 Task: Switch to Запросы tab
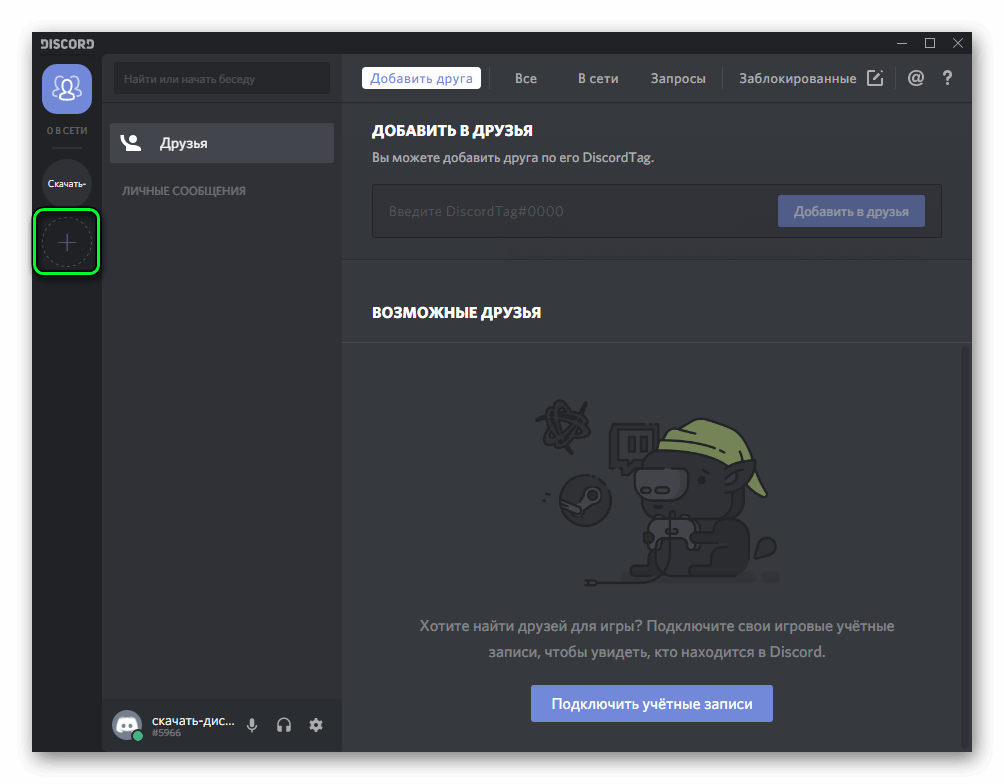678,78
